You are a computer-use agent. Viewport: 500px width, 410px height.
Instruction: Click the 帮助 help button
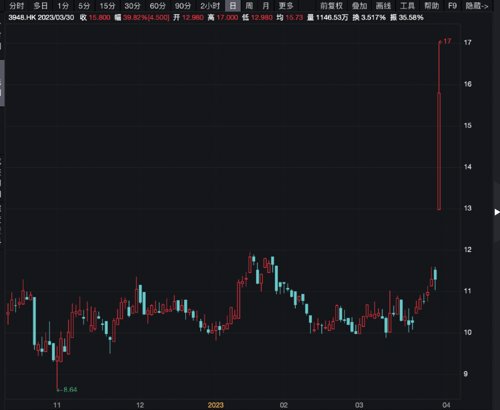pos(432,6)
